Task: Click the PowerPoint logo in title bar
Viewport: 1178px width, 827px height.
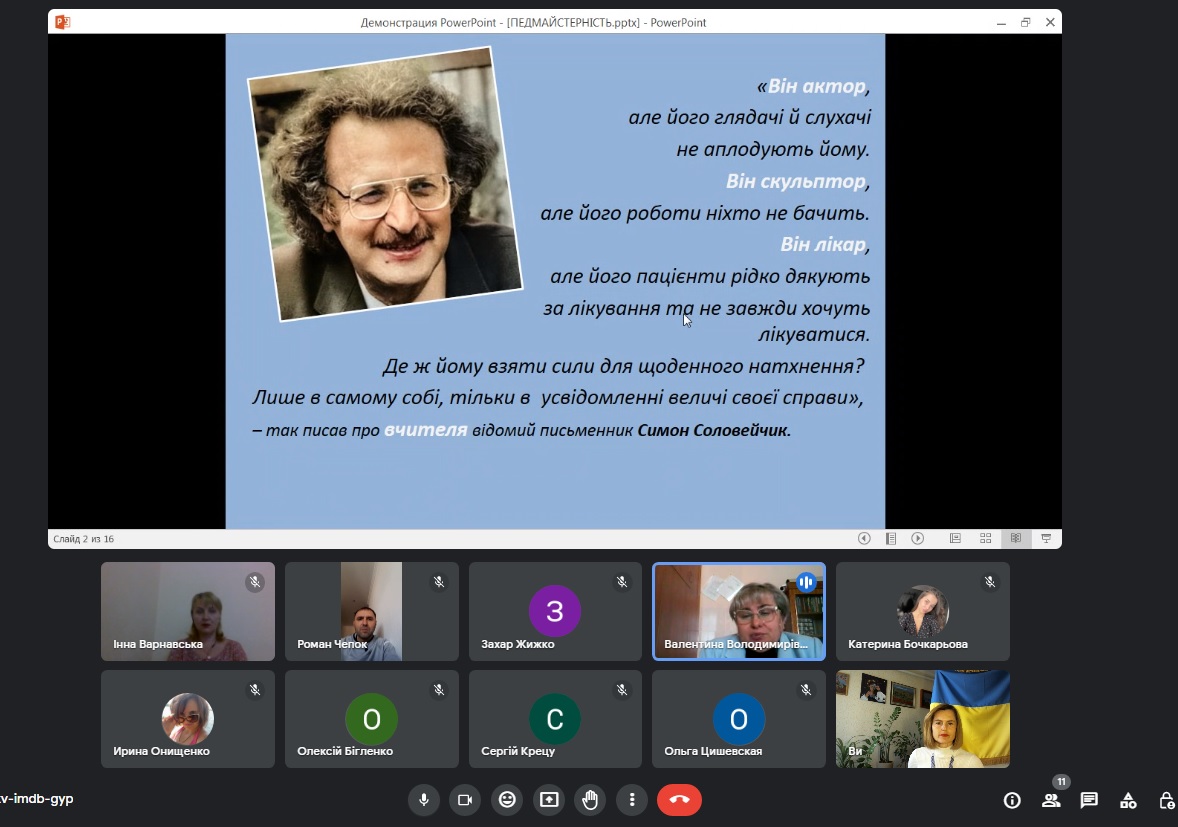Action: pos(62,22)
